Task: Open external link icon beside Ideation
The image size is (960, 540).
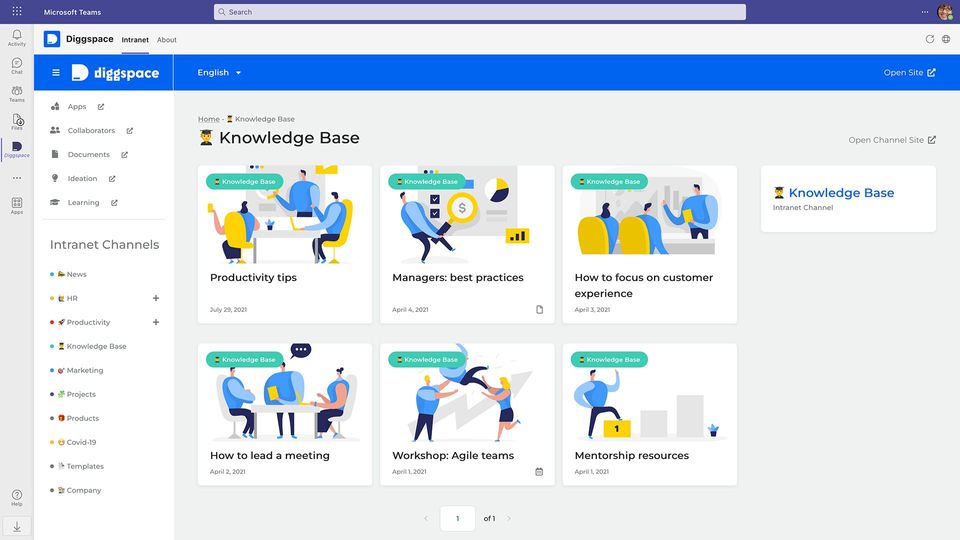Action: click(x=112, y=179)
